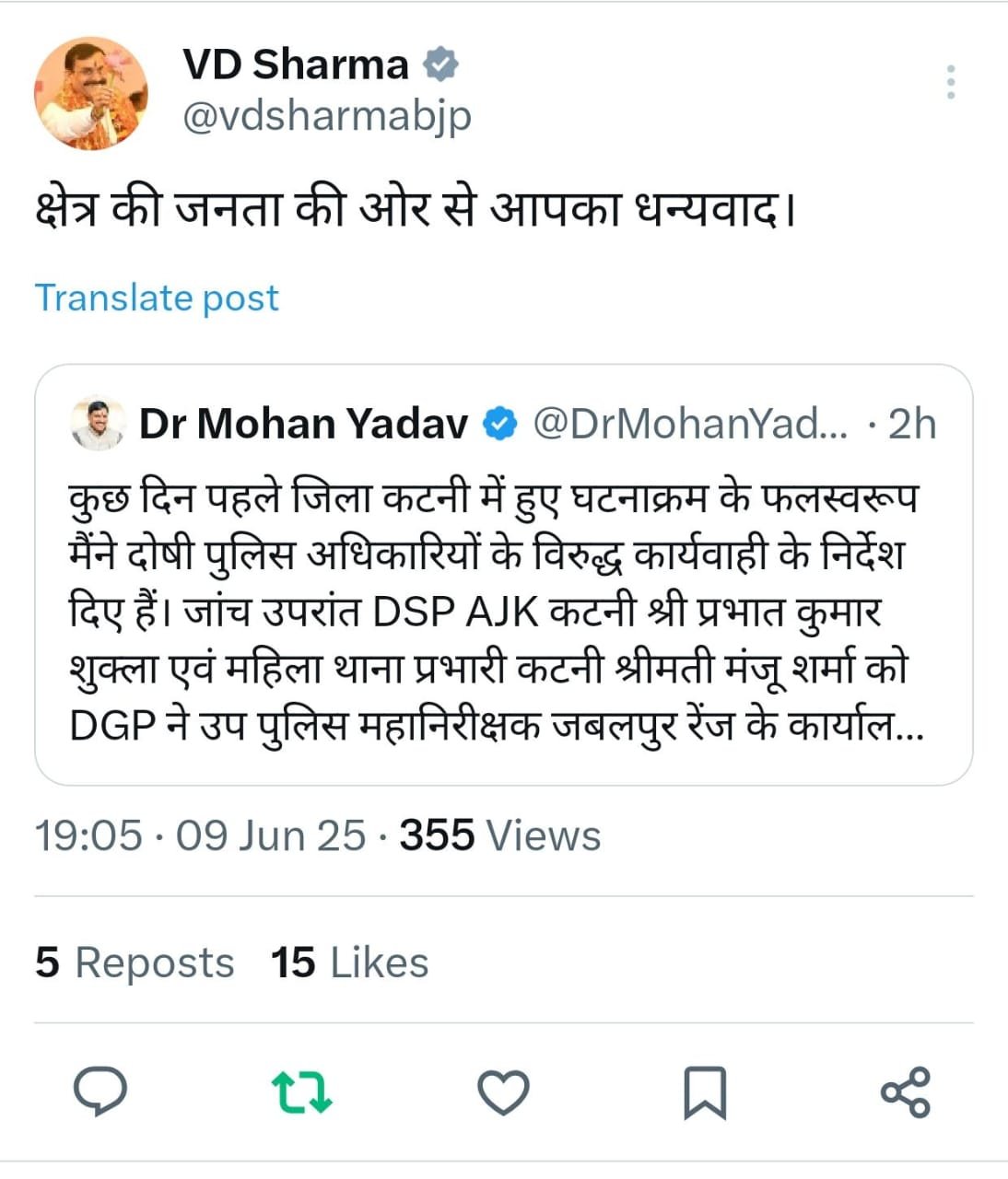Open the @vdsharmabjp handle
This screenshot has height=1179, width=1008.
pyautogui.click(x=327, y=117)
